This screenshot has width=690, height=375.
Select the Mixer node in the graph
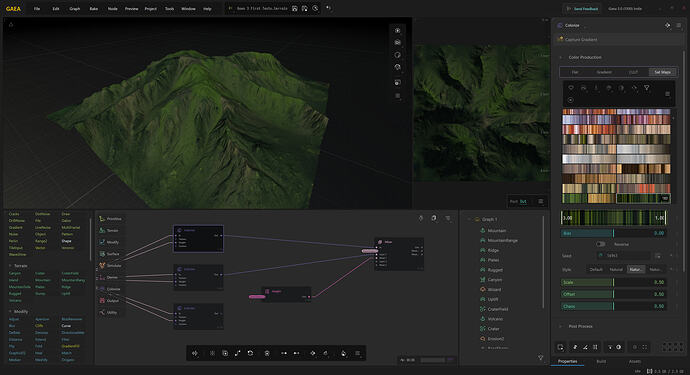(399, 254)
